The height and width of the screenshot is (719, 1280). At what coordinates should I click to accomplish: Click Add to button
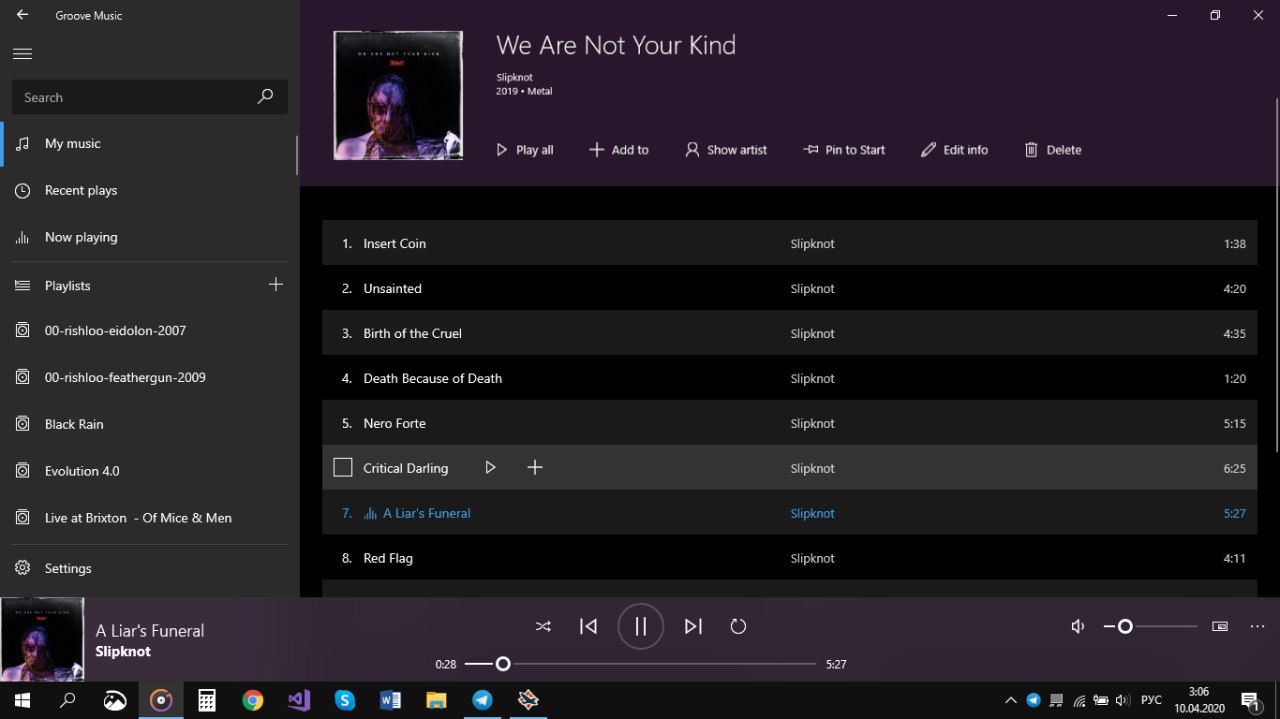pyautogui.click(x=619, y=150)
